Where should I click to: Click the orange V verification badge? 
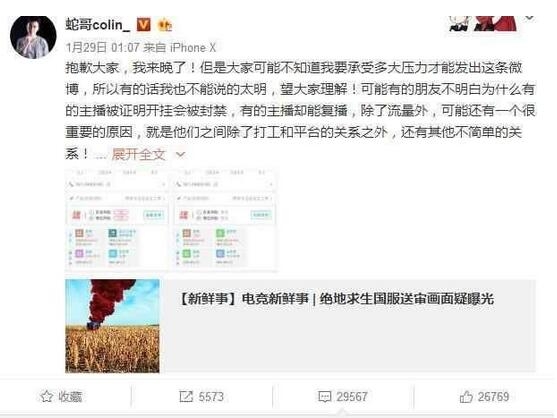(144, 25)
